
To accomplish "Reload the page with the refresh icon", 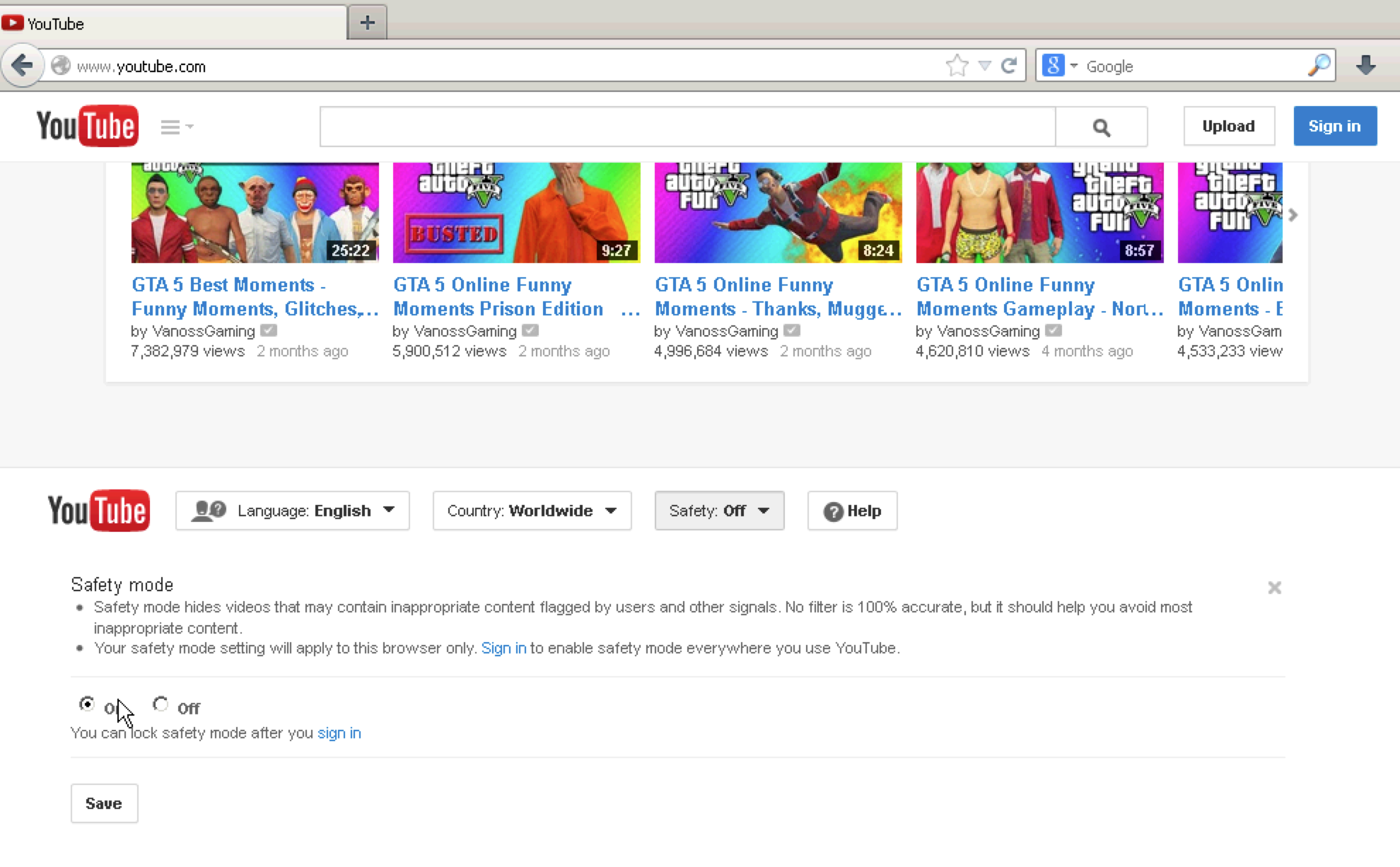I will pyautogui.click(x=1009, y=65).
